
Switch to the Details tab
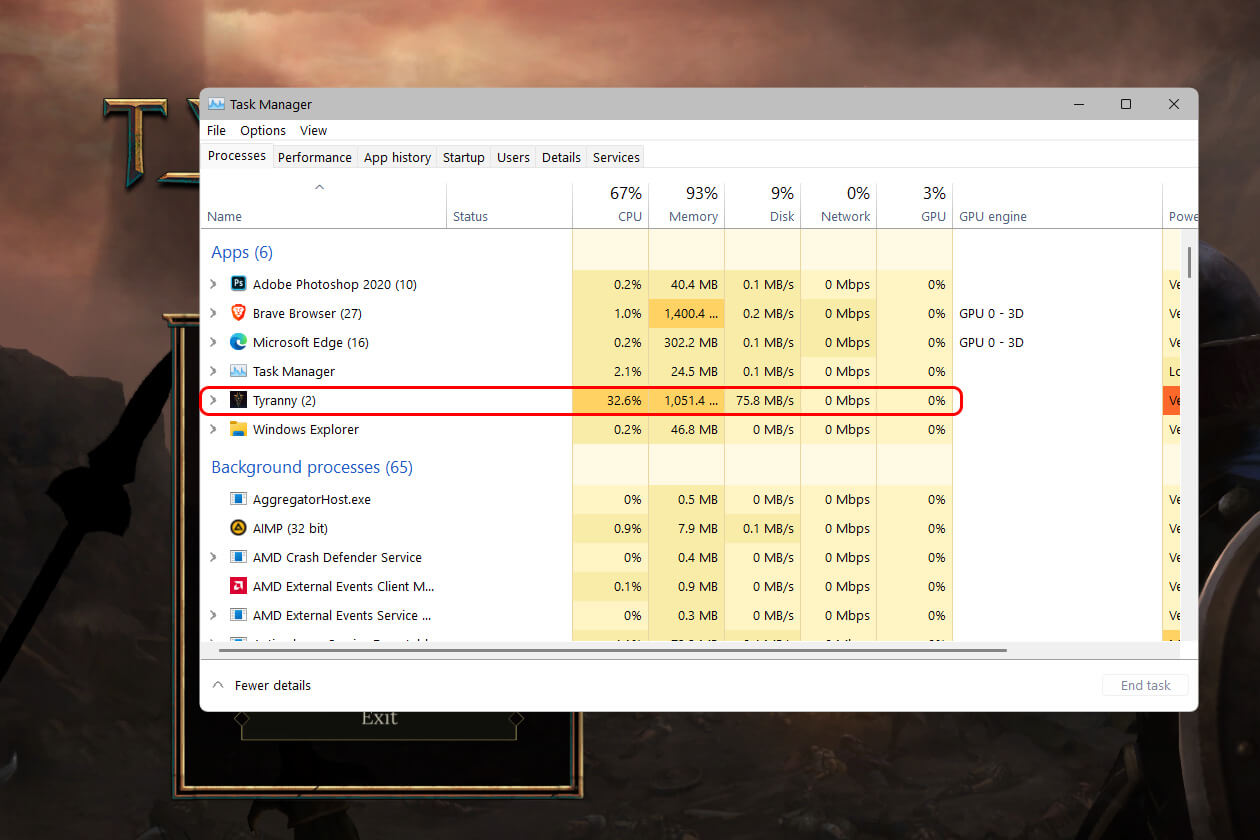coord(561,157)
